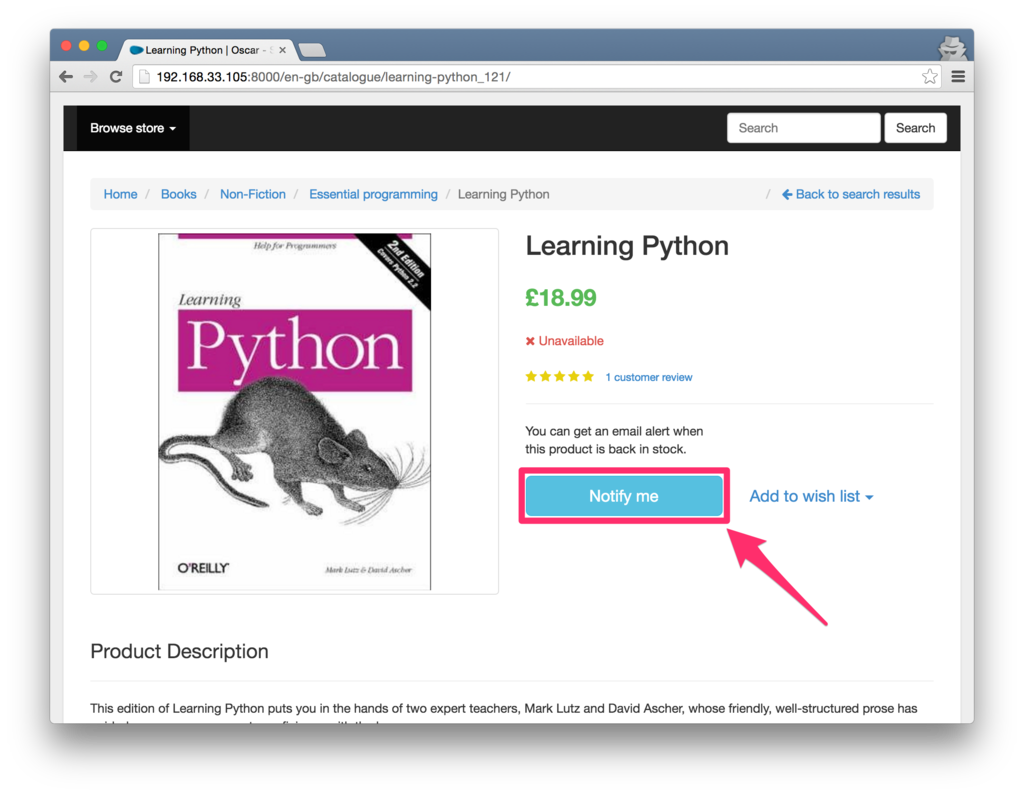Go to Home breadcrumb link
Image resolution: width=1024 pixels, height=795 pixels.
(x=120, y=194)
